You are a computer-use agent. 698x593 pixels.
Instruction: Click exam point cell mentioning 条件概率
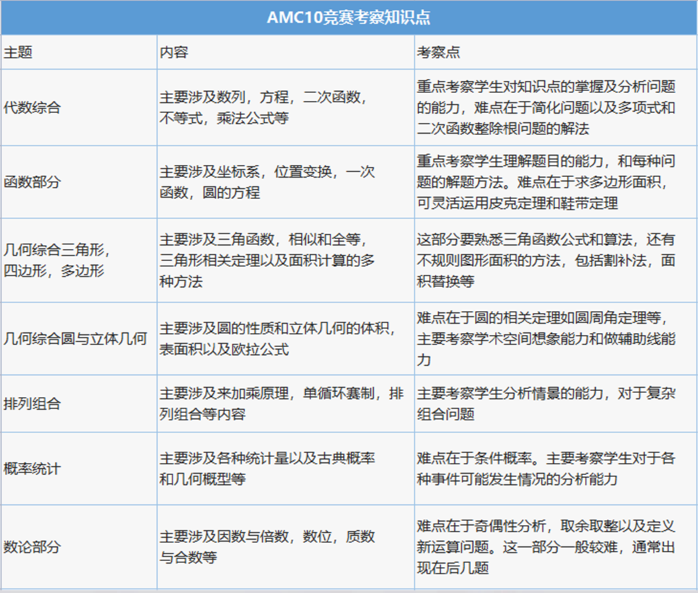pos(556,468)
